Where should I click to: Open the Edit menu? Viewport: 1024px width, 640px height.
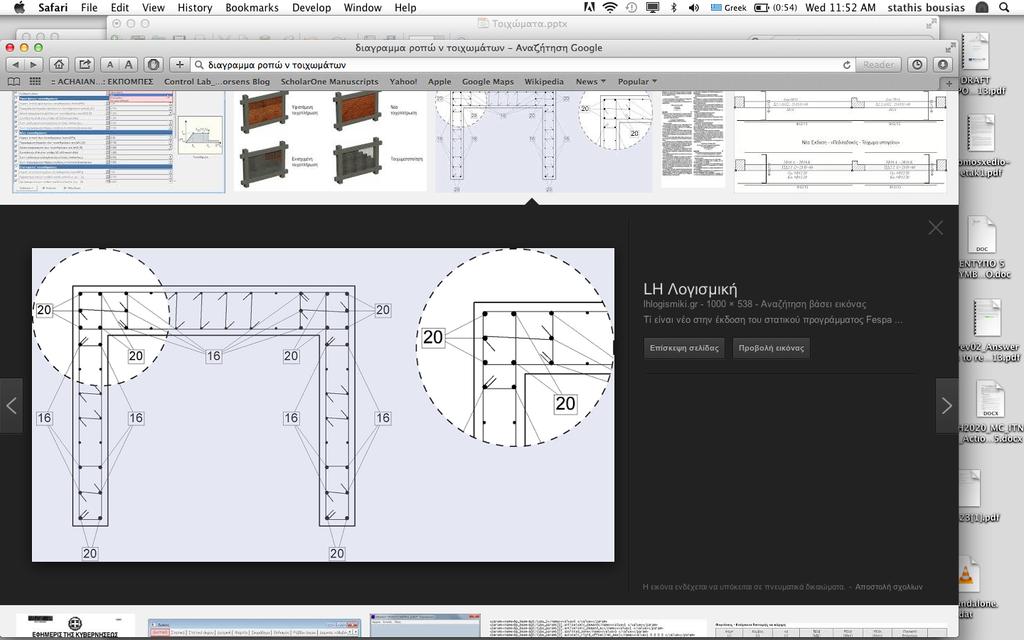click(120, 8)
